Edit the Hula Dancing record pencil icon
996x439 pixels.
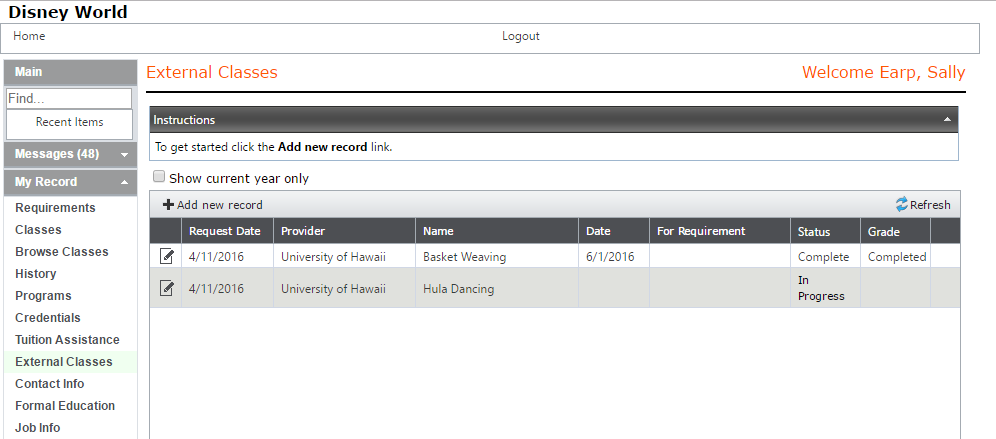coord(166,288)
